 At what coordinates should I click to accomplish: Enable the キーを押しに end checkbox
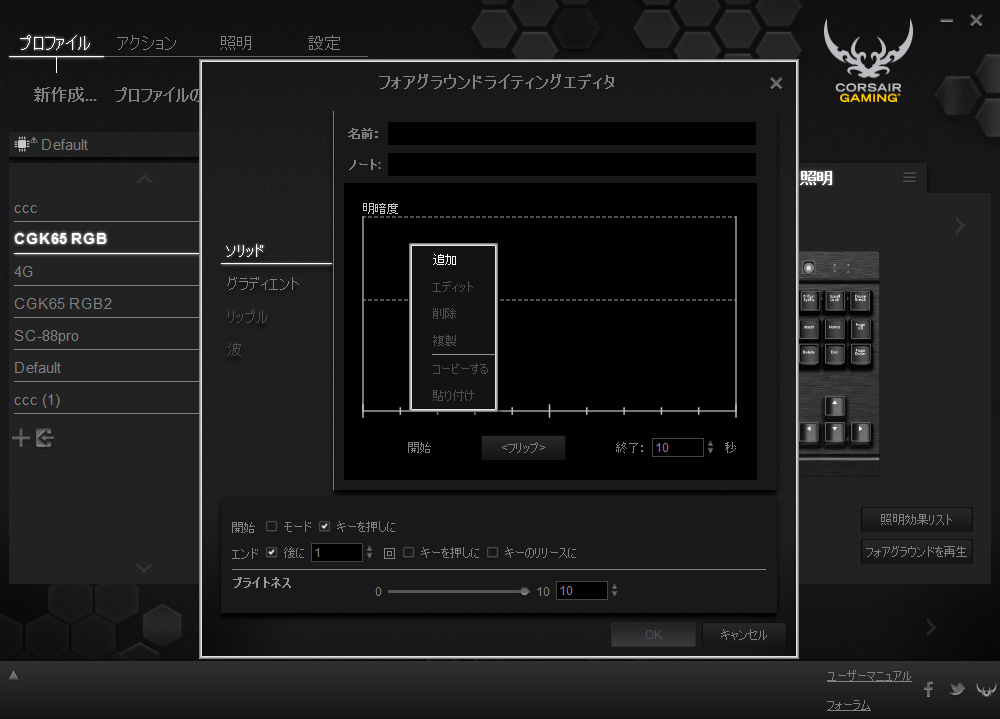pyautogui.click(x=409, y=552)
